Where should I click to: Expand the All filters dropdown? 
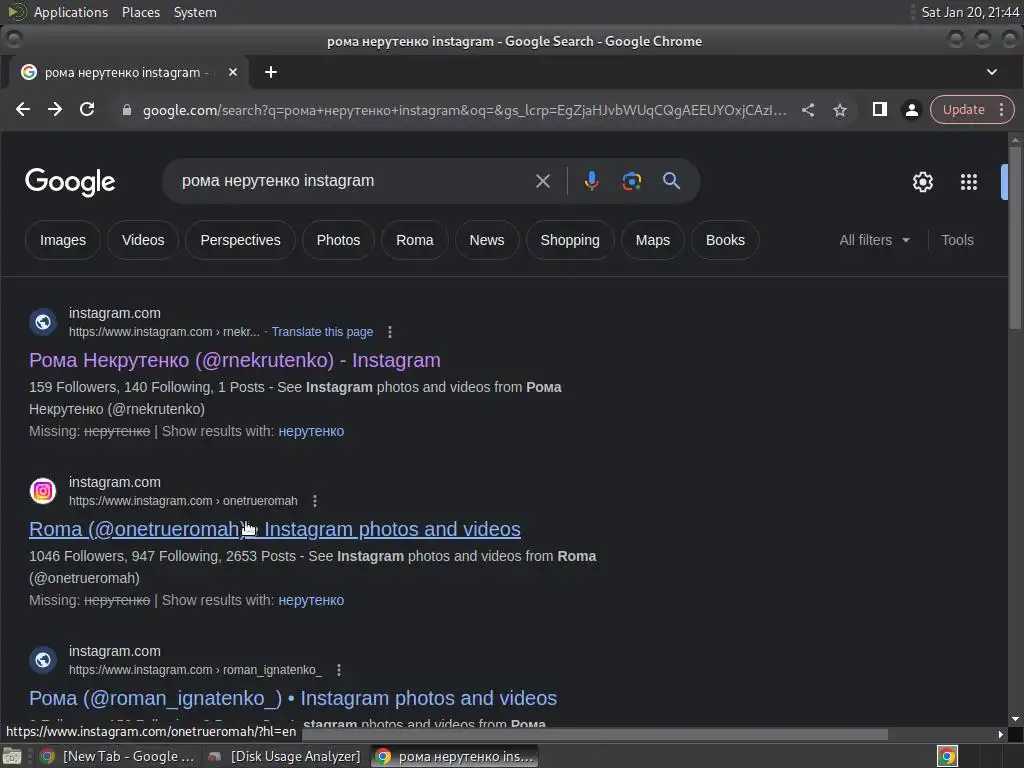click(874, 240)
